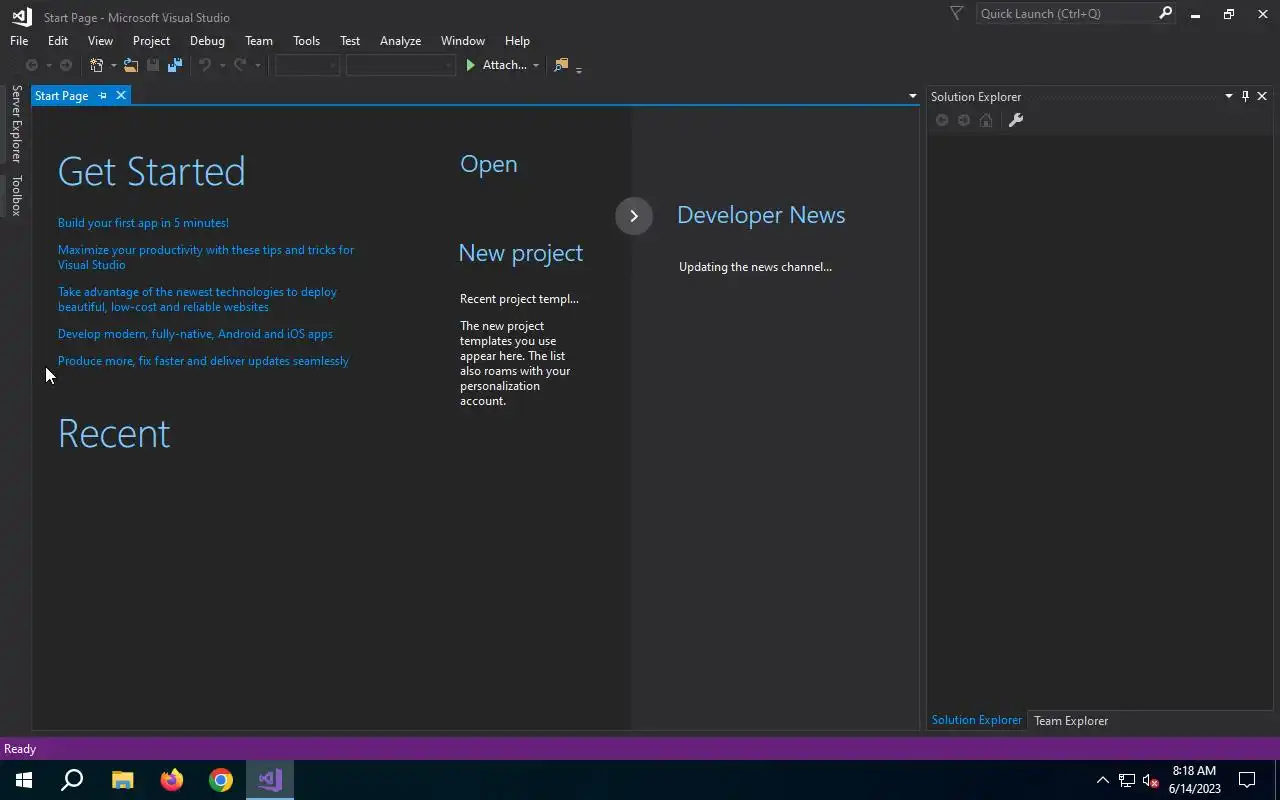Click 'Develop modern, fully-native, Android and iOS apps' link
The height and width of the screenshot is (800, 1280).
tap(195, 334)
